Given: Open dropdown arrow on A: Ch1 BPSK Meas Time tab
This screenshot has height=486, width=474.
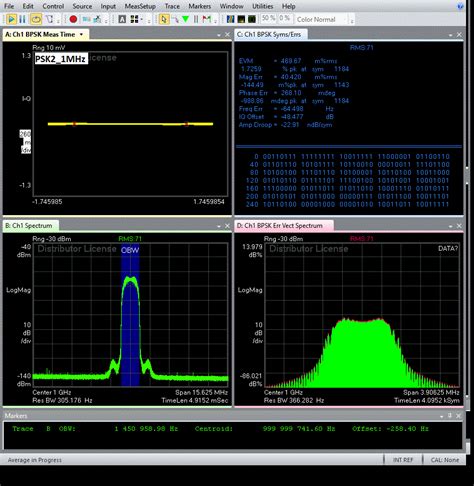Looking at the screenshot, I should tap(81, 34).
